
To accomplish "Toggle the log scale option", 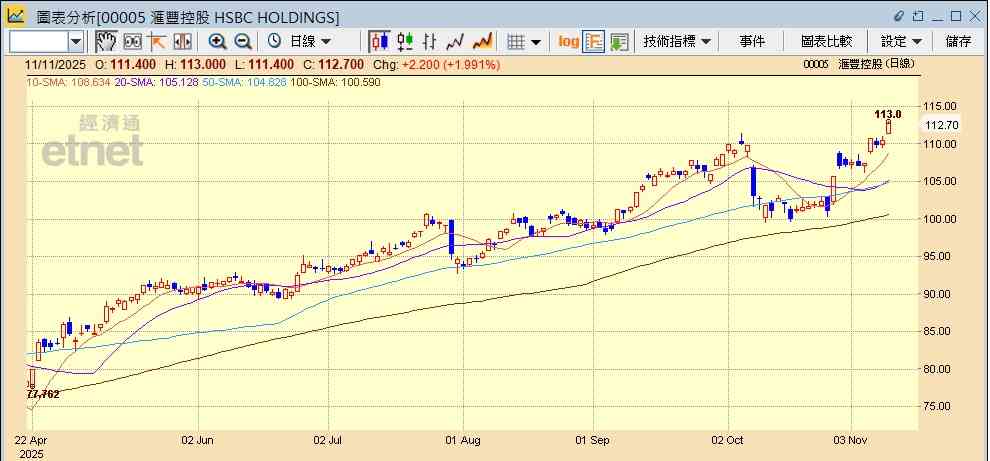I will coord(568,41).
